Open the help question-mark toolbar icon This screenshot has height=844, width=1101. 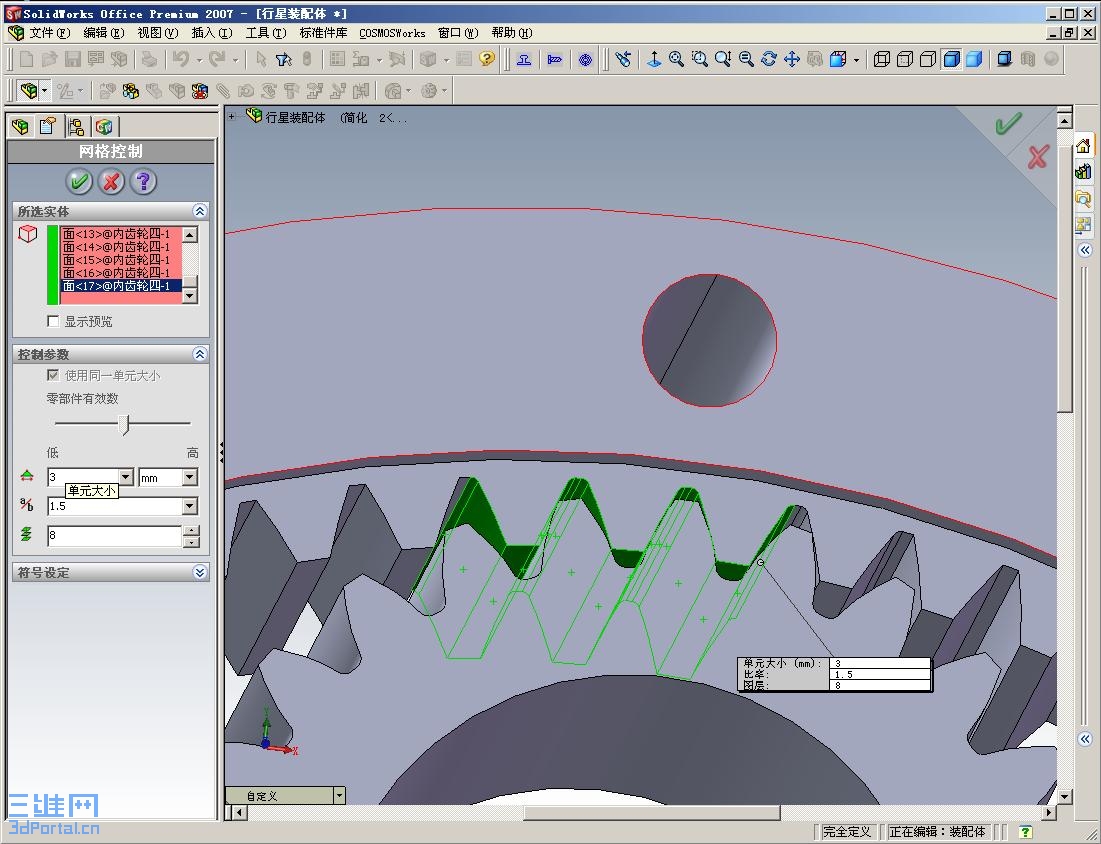487,59
